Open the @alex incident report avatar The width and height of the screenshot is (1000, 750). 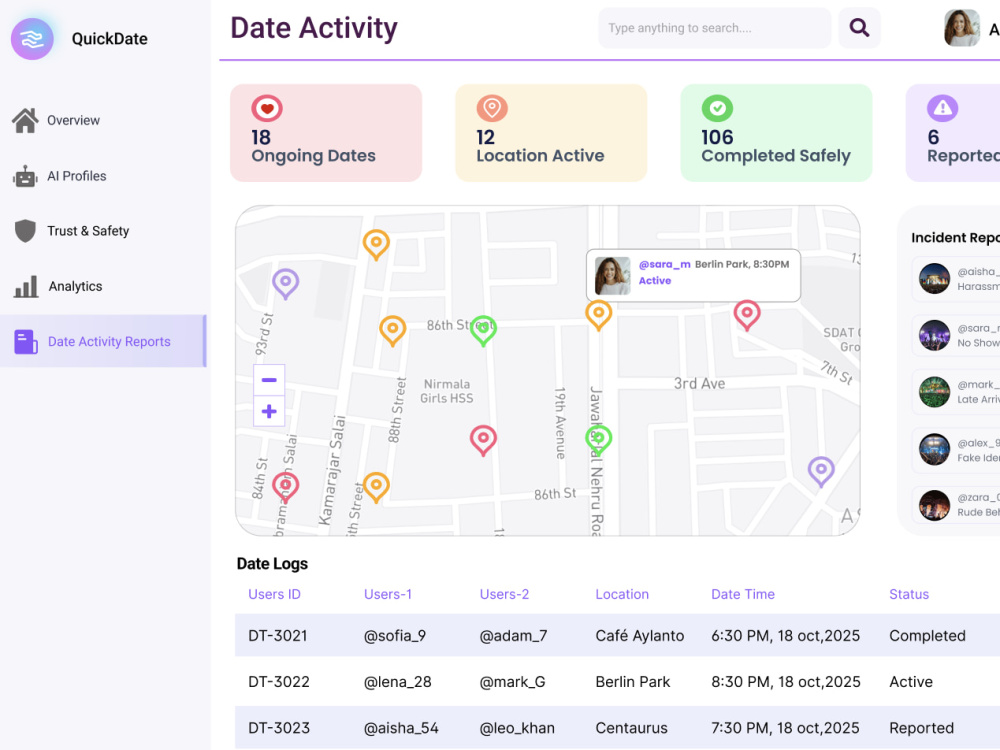(934, 450)
